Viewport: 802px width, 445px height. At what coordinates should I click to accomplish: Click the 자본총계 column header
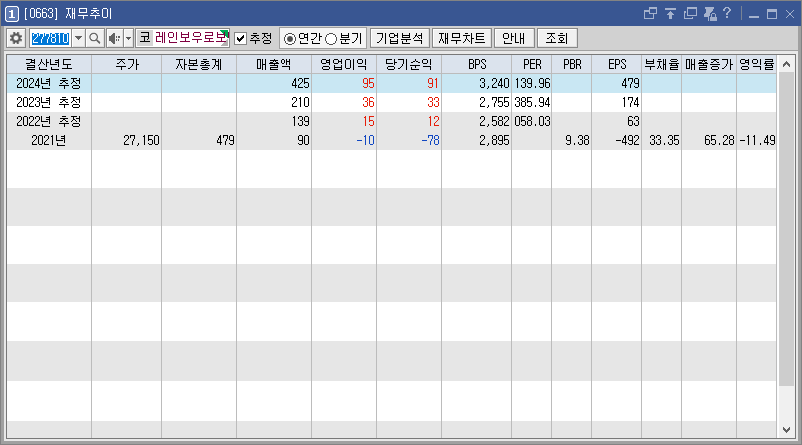tap(199, 64)
